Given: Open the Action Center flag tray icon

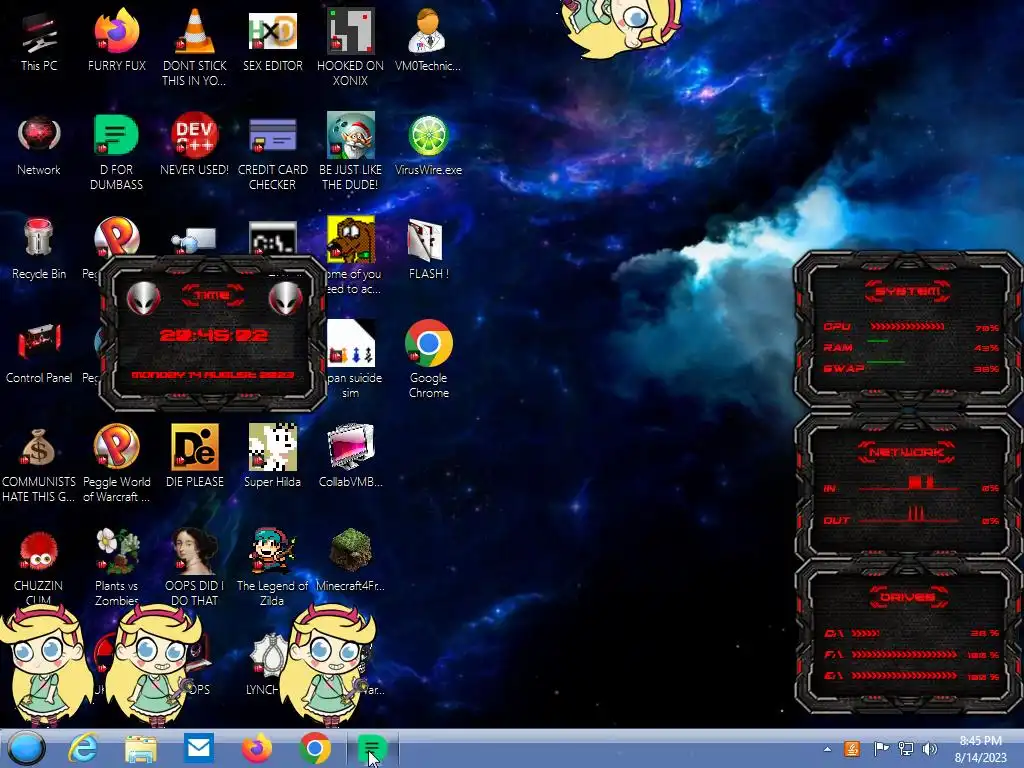Looking at the screenshot, I should [881, 749].
